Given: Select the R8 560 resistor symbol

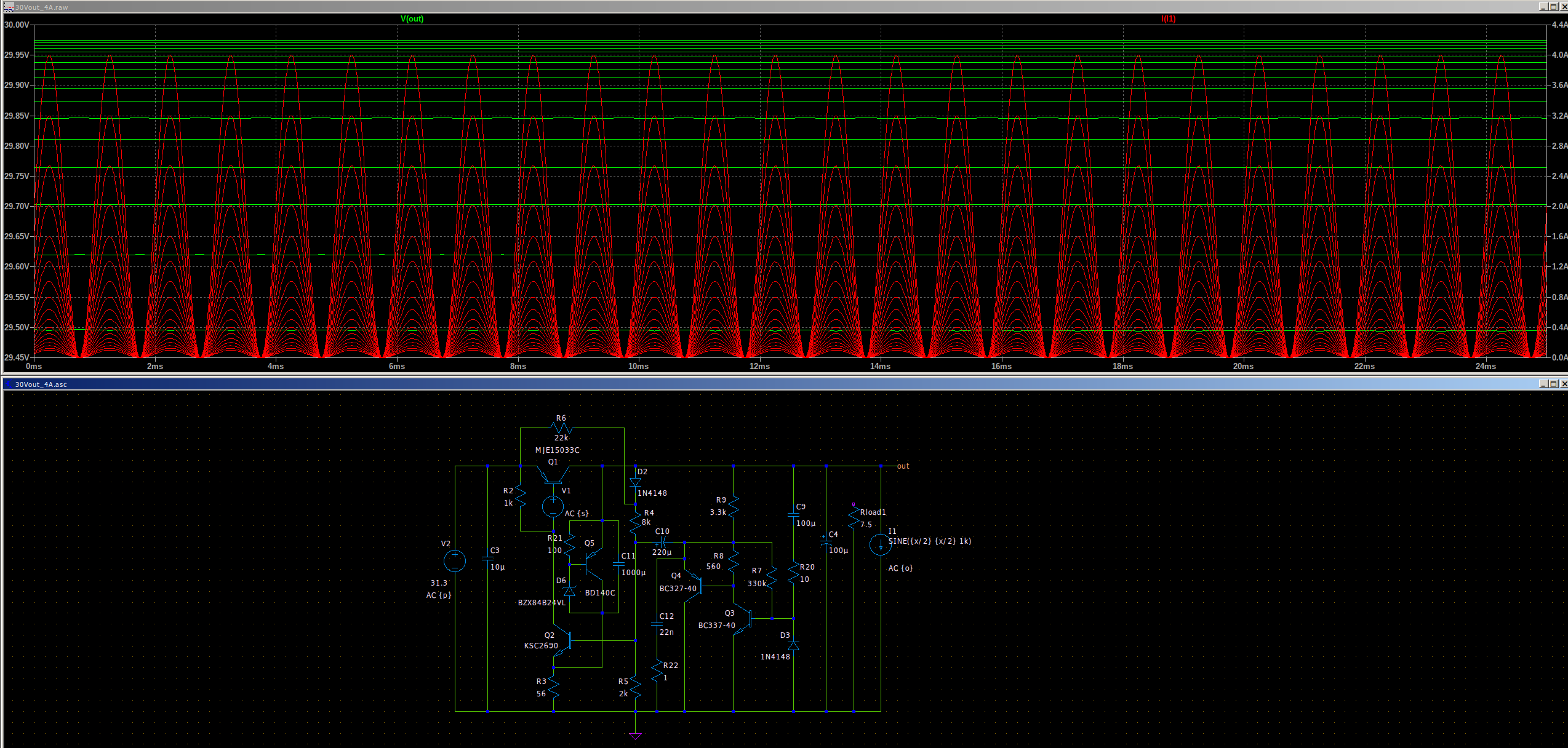Looking at the screenshot, I should [x=733, y=561].
